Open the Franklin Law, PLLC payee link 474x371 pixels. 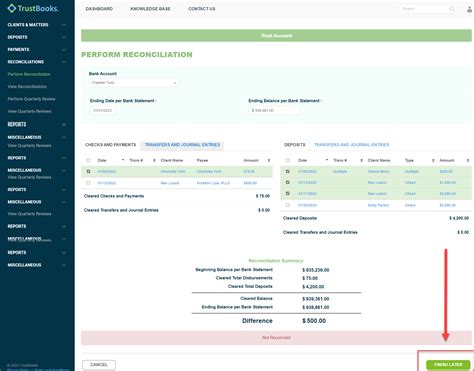[213, 183]
